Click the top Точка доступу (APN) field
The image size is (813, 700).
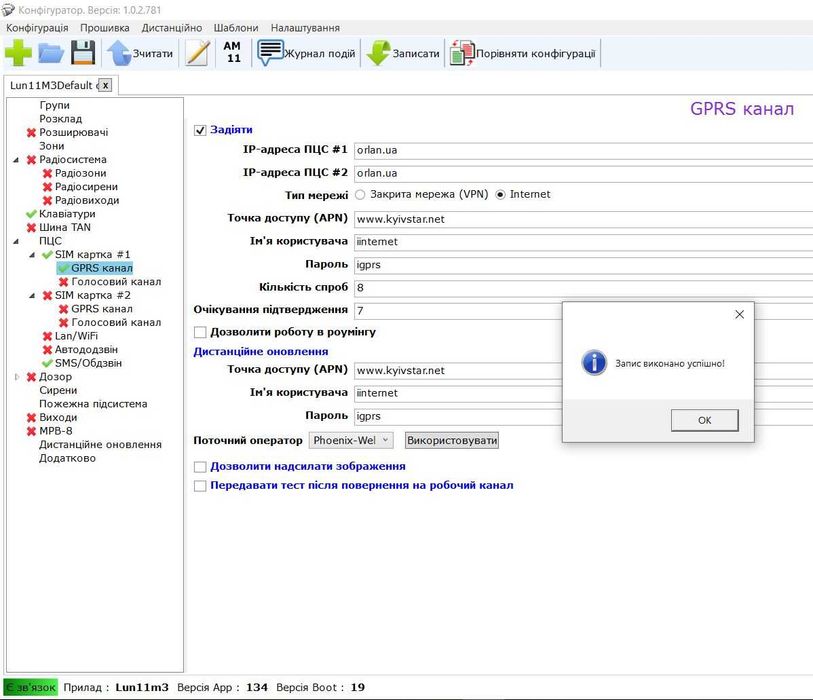583,219
